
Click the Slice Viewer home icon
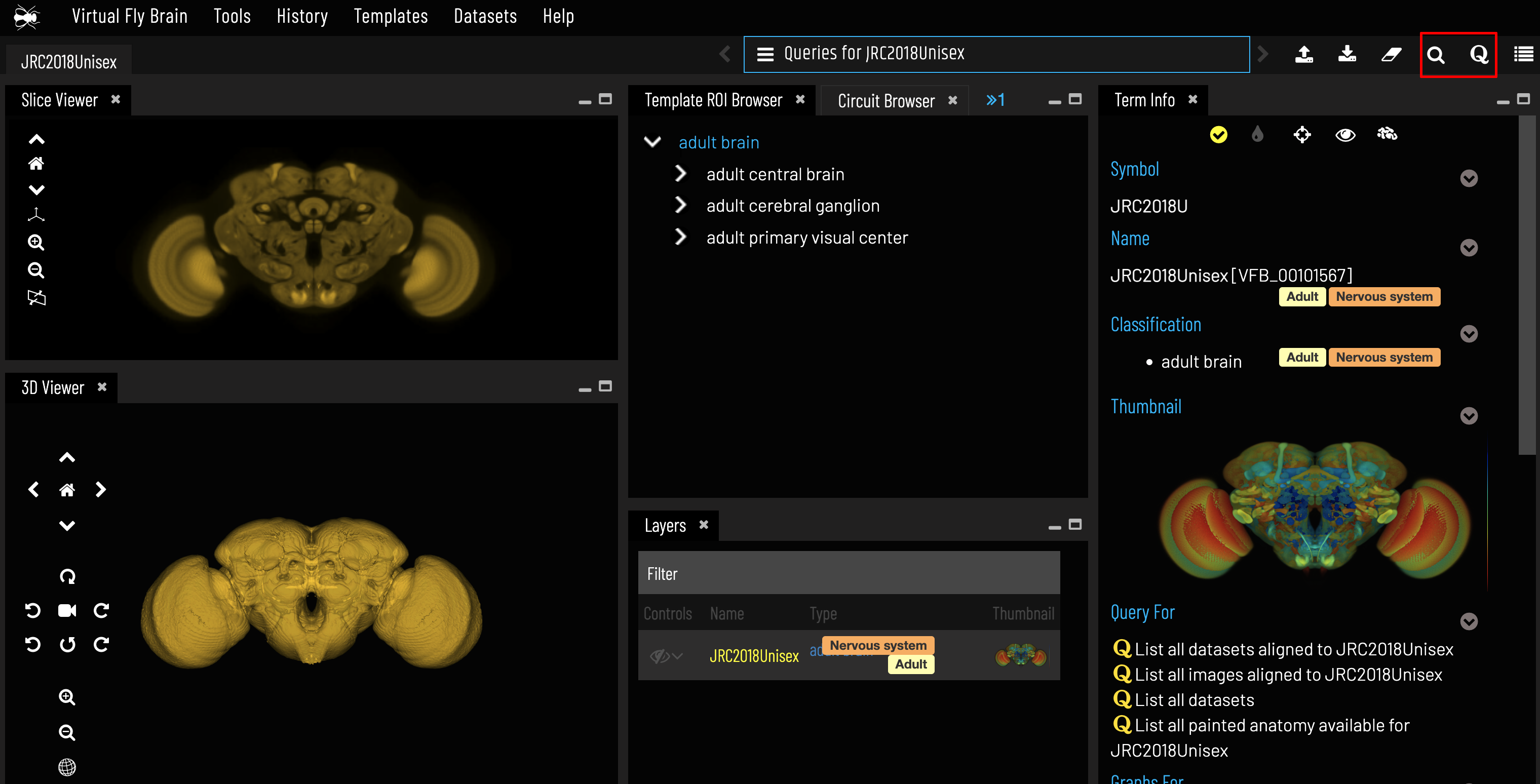pyautogui.click(x=36, y=164)
